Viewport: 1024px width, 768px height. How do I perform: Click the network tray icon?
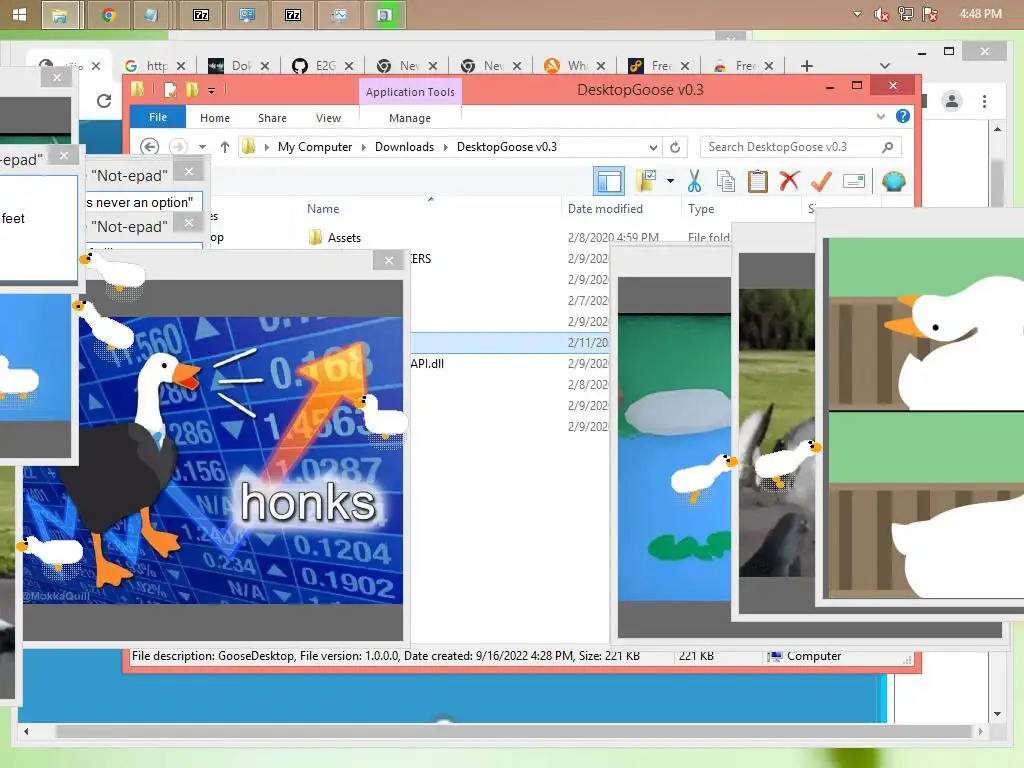905,14
